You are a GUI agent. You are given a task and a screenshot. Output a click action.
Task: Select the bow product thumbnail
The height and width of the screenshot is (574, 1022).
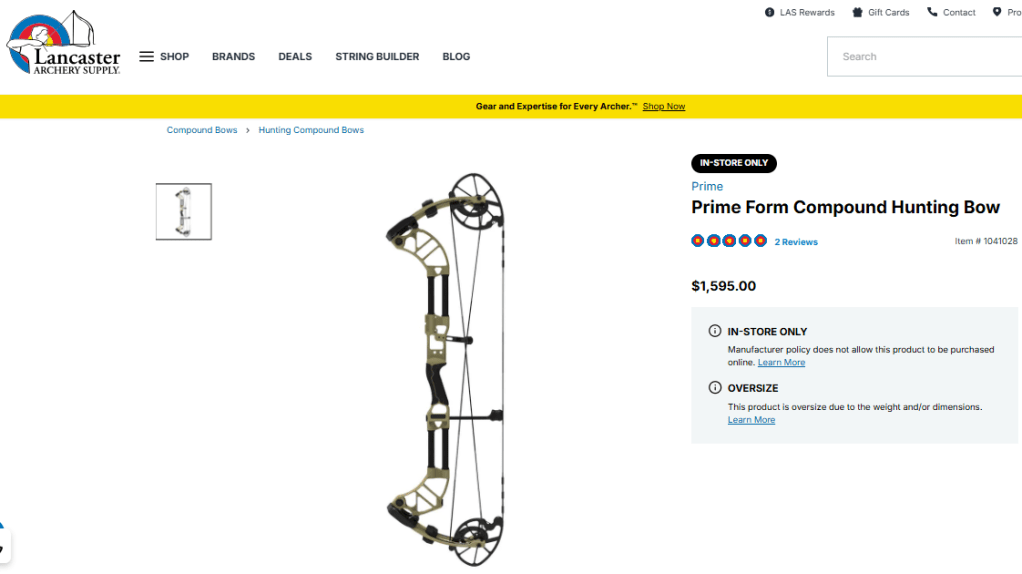pos(184,212)
